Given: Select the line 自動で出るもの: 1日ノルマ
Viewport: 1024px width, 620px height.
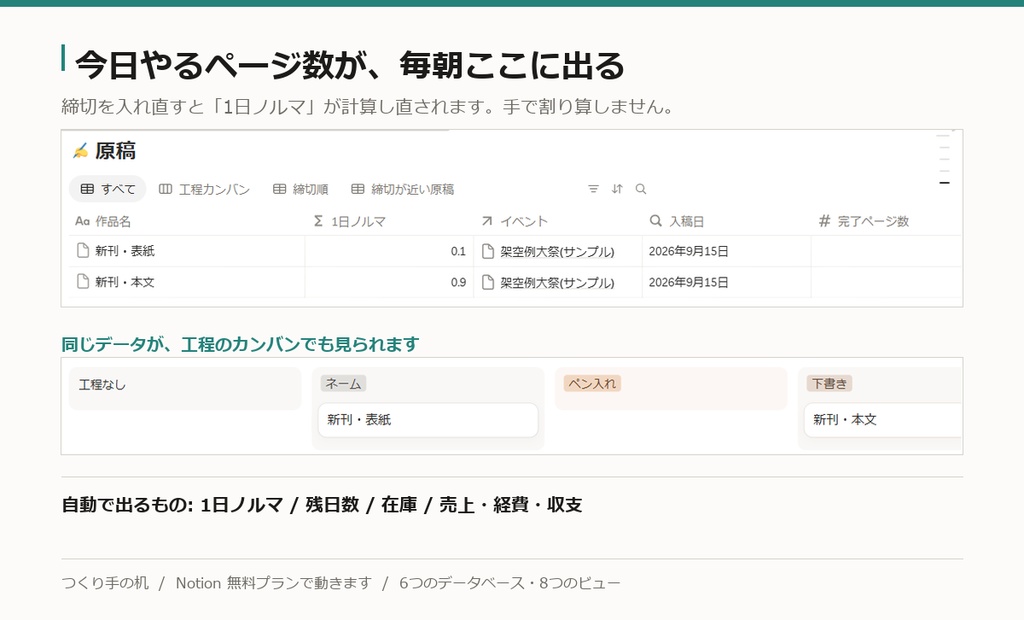Looking at the screenshot, I should point(321,504).
